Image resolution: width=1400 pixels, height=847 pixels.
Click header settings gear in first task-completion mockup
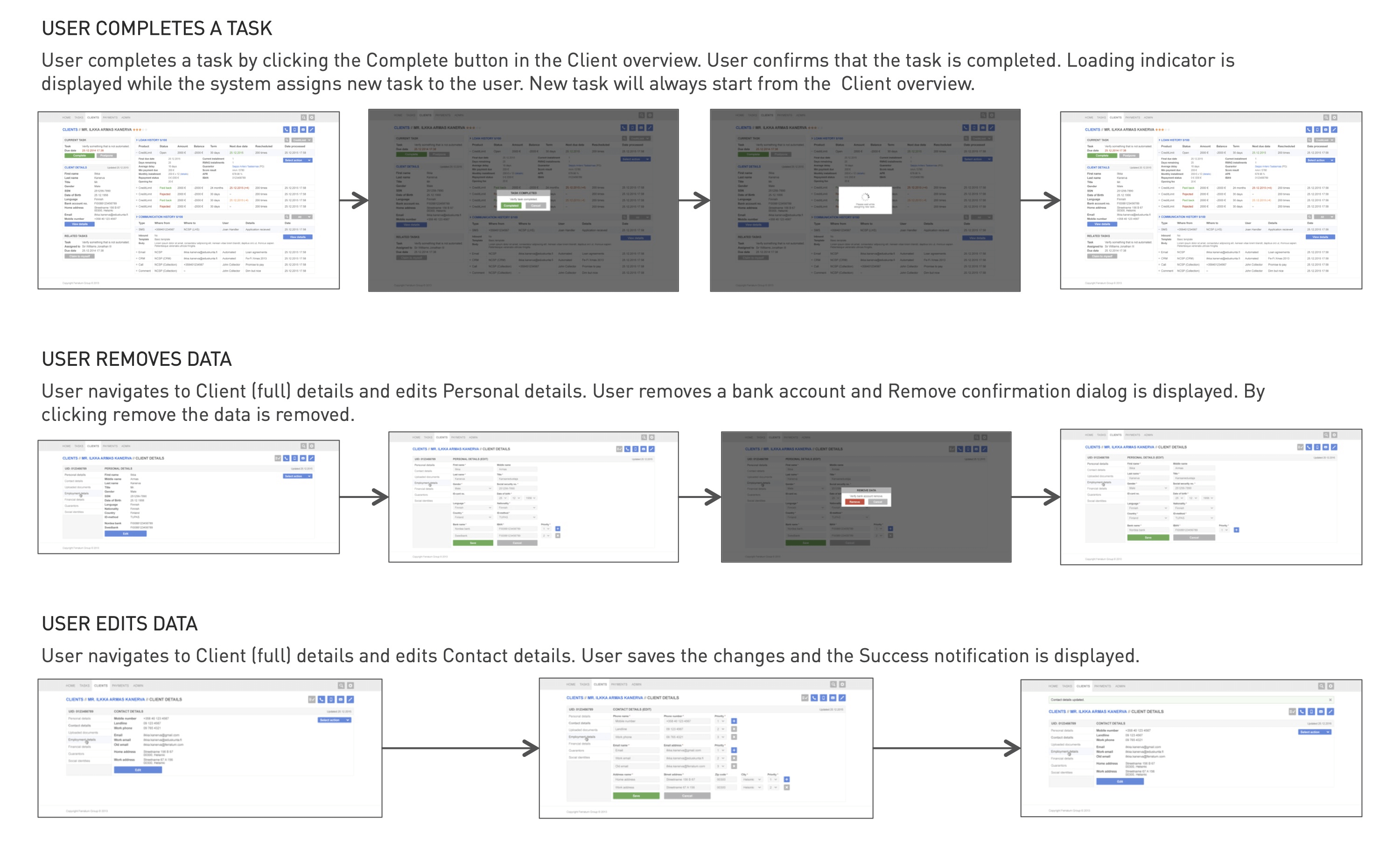311,118
